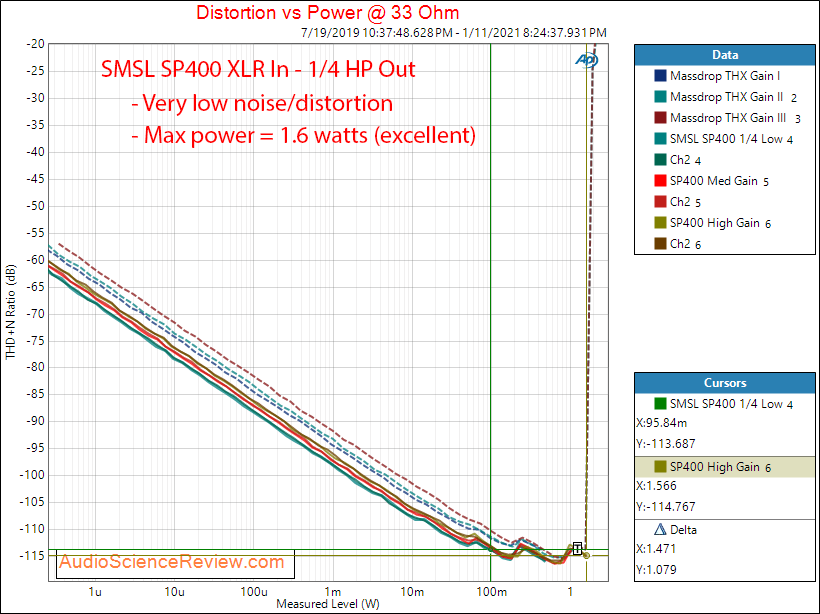Image resolution: width=820 pixels, height=614 pixels.
Task: Click the Measured Level (W) axis title
Action: coord(328,604)
